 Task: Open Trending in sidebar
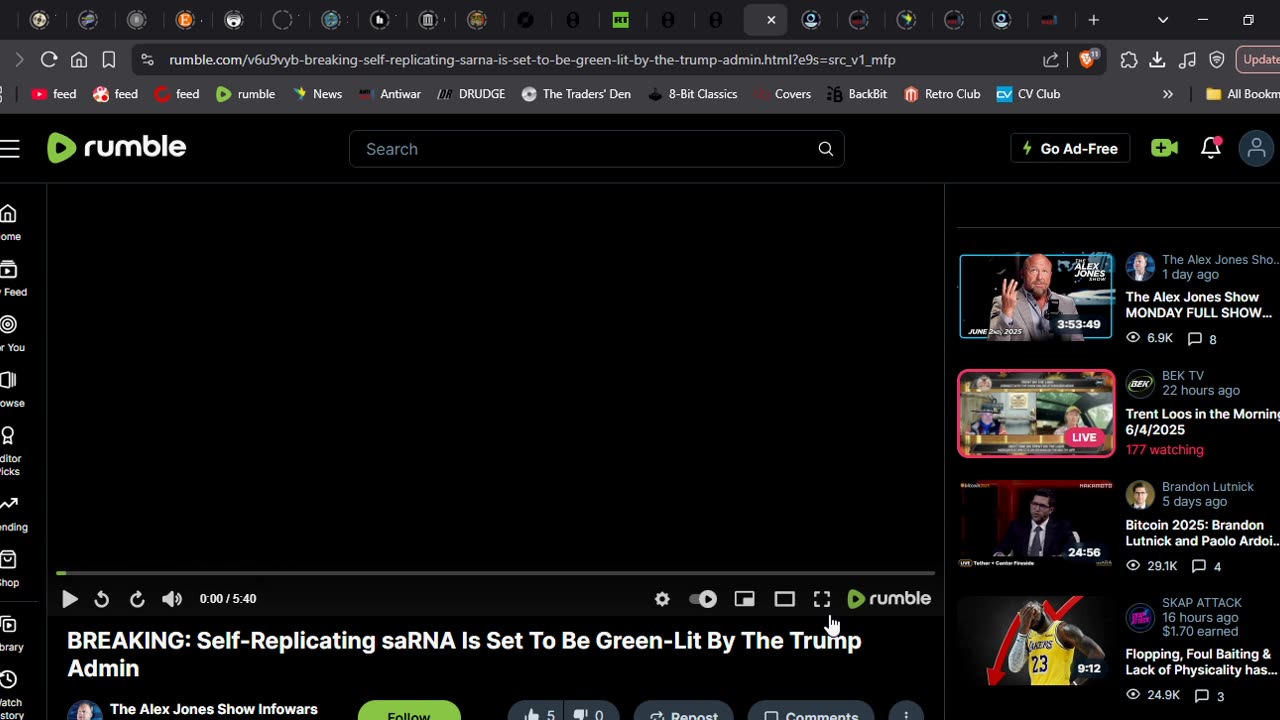12,514
